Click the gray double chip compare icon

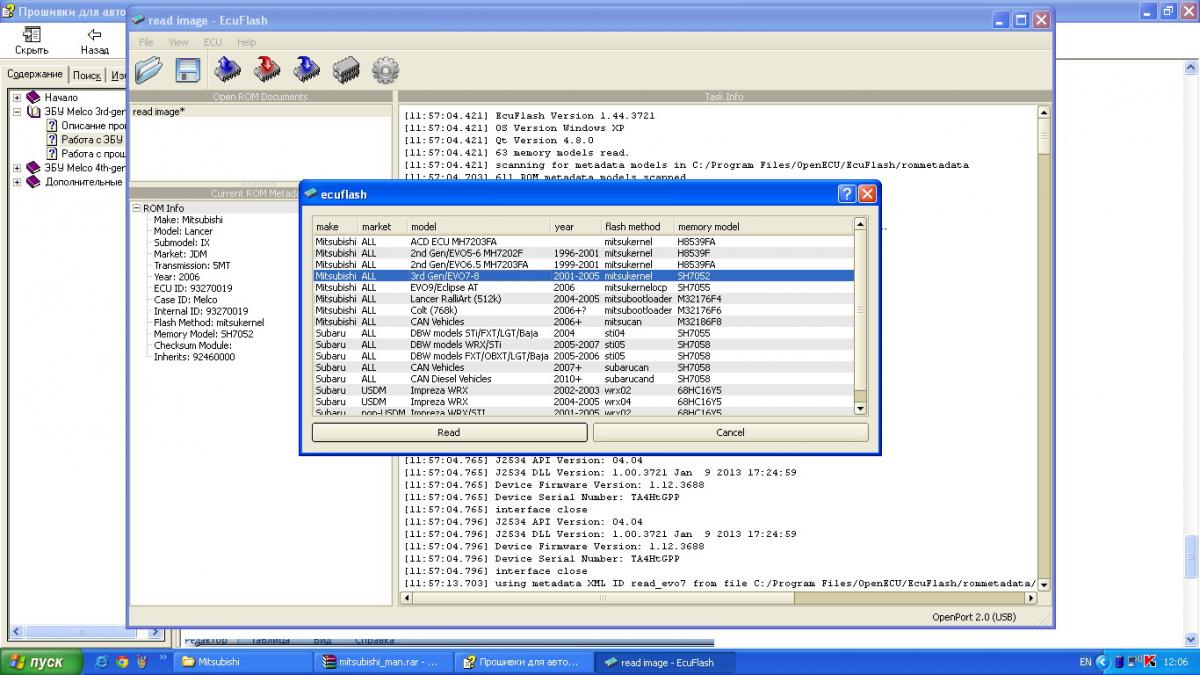[346, 69]
